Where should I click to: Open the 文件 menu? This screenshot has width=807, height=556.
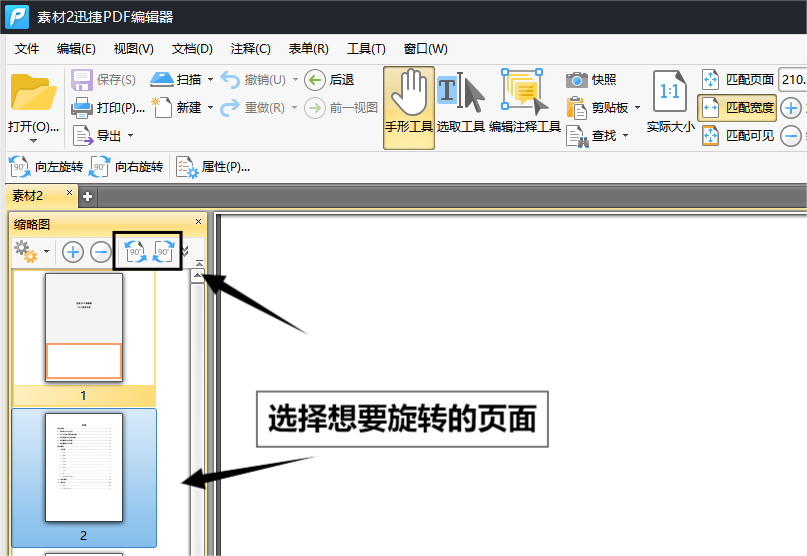tap(27, 49)
